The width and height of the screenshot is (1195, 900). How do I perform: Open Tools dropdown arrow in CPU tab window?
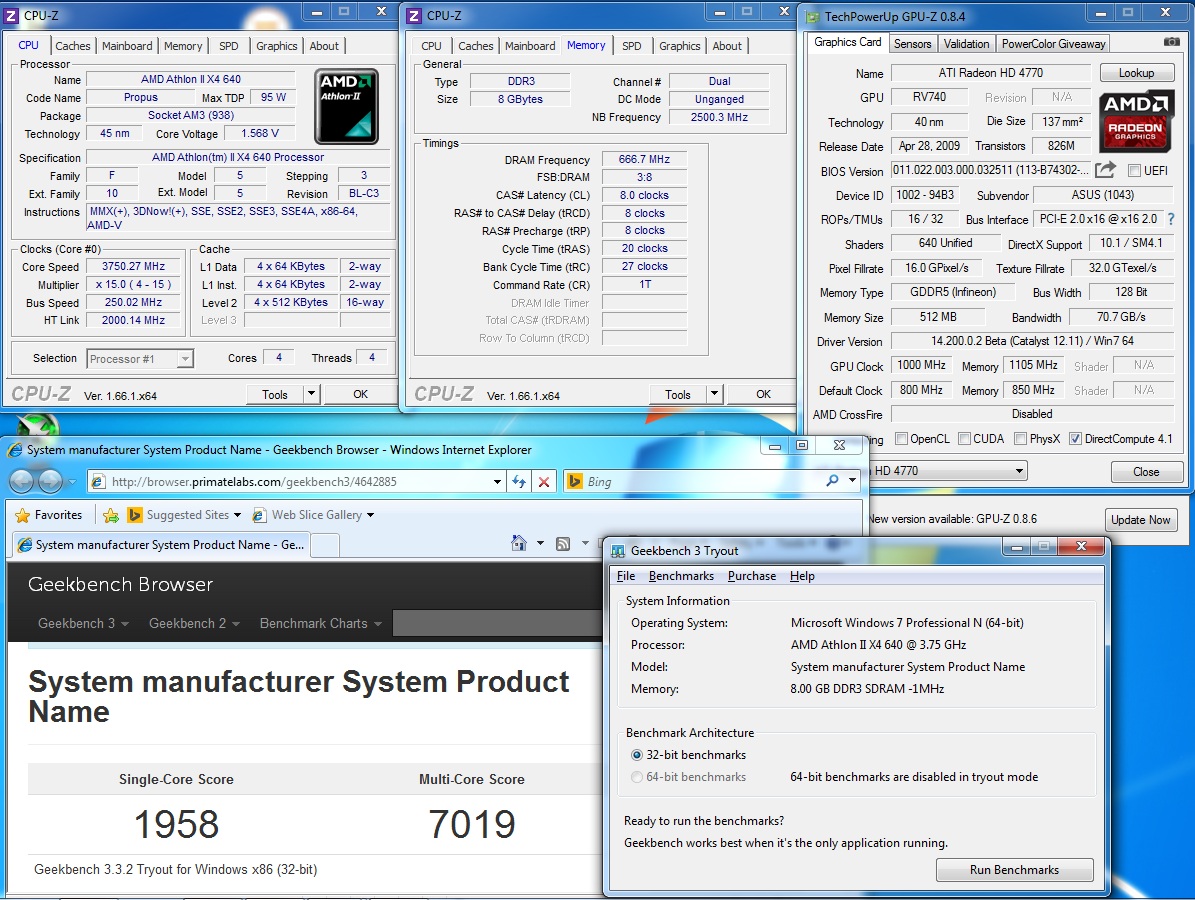click(x=311, y=394)
